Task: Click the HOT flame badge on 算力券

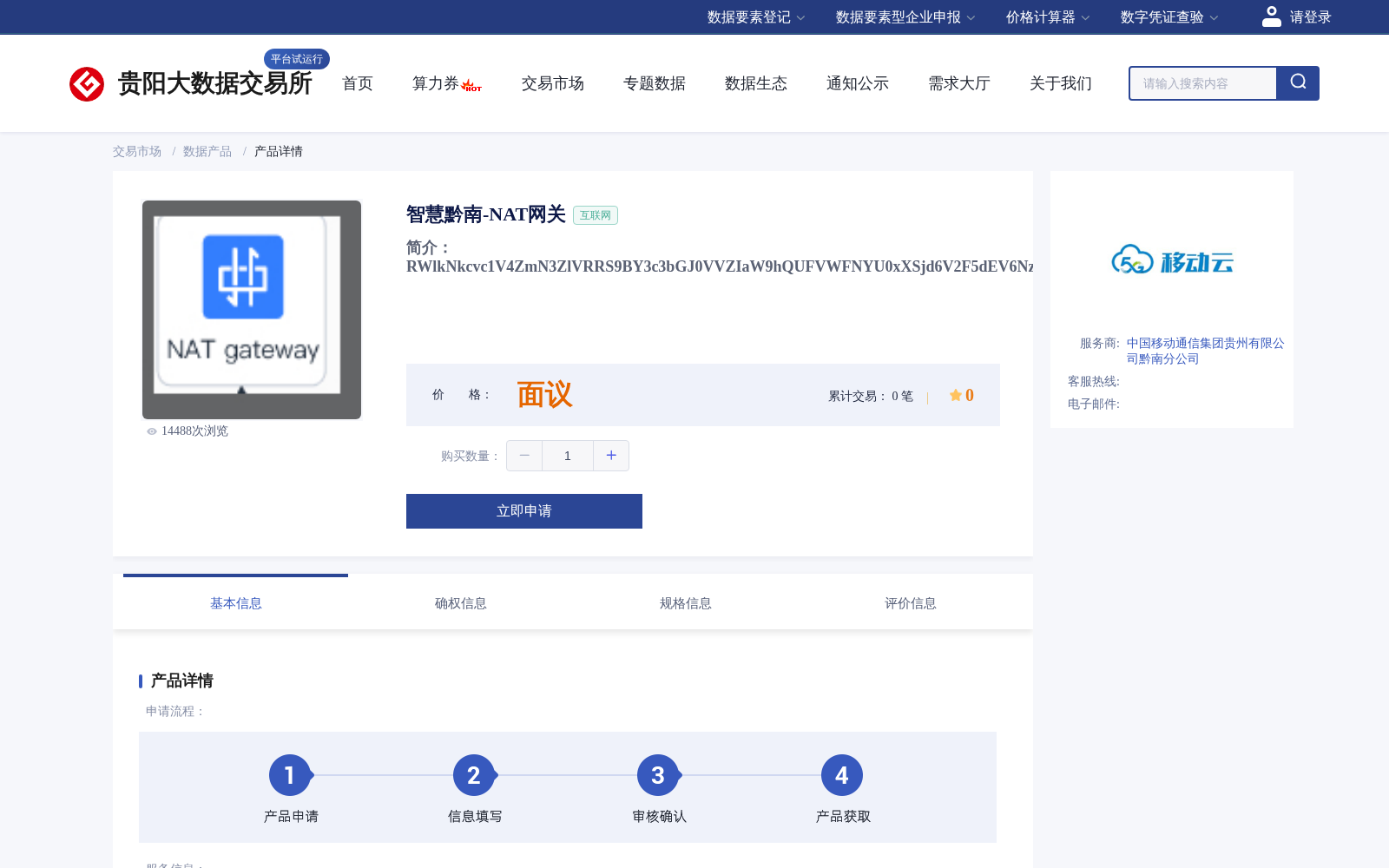Action: click(x=471, y=86)
